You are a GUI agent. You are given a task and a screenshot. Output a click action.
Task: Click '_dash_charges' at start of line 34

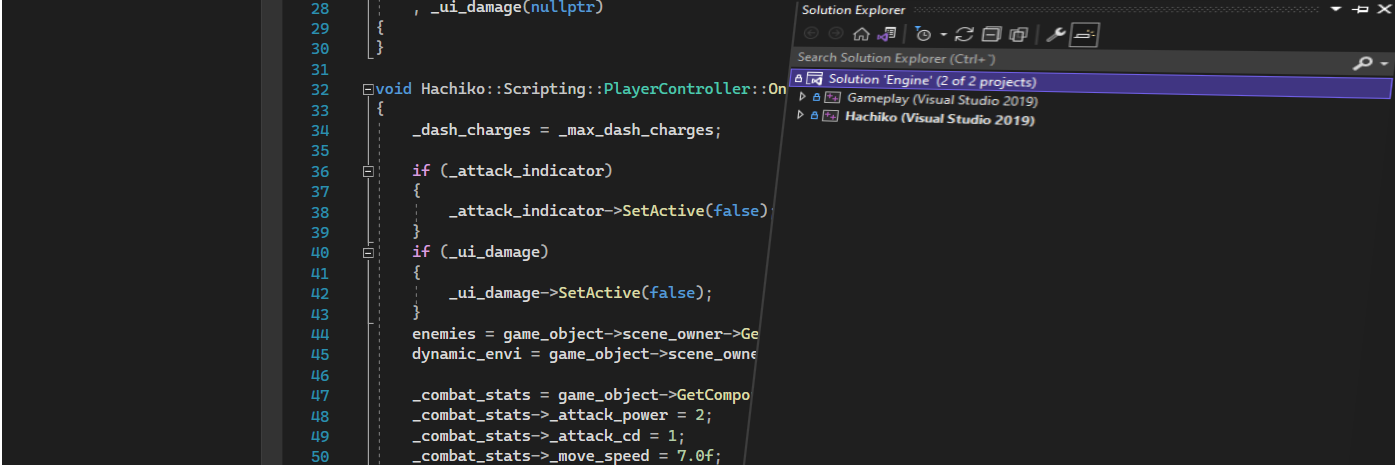471,130
